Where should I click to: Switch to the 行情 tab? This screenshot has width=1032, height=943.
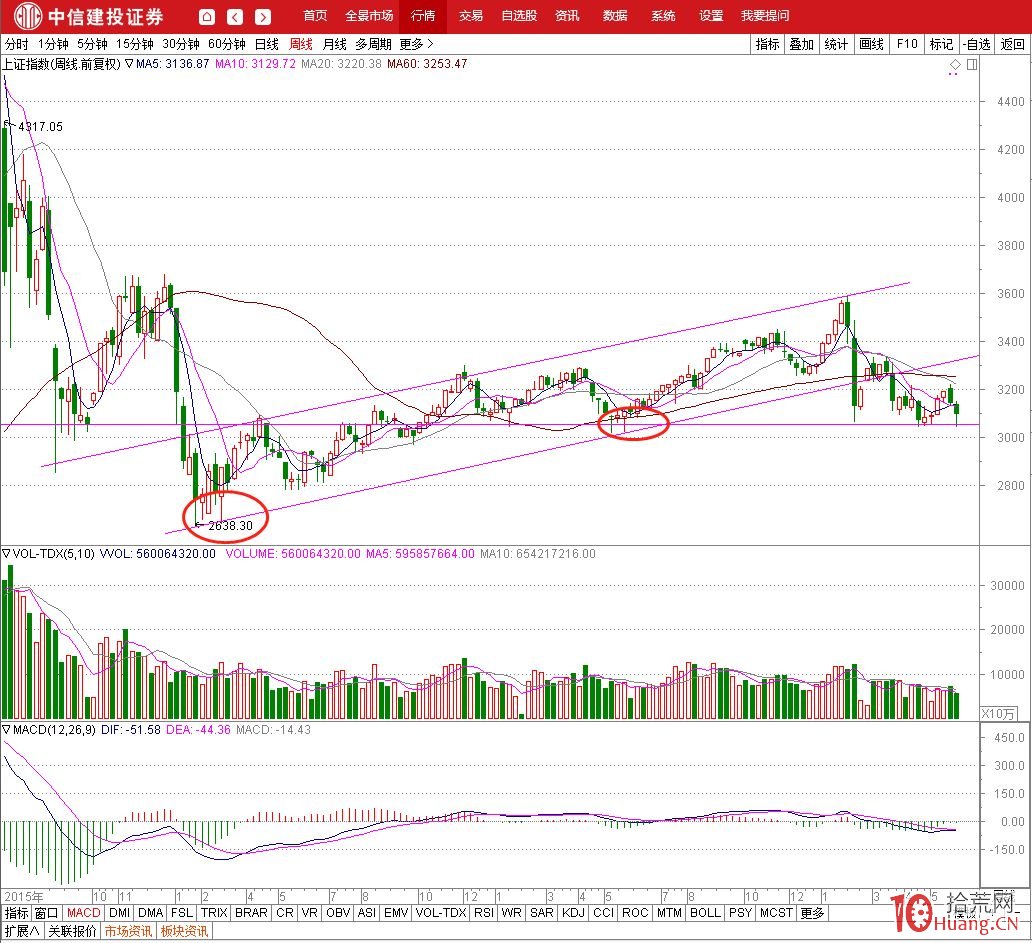point(423,16)
